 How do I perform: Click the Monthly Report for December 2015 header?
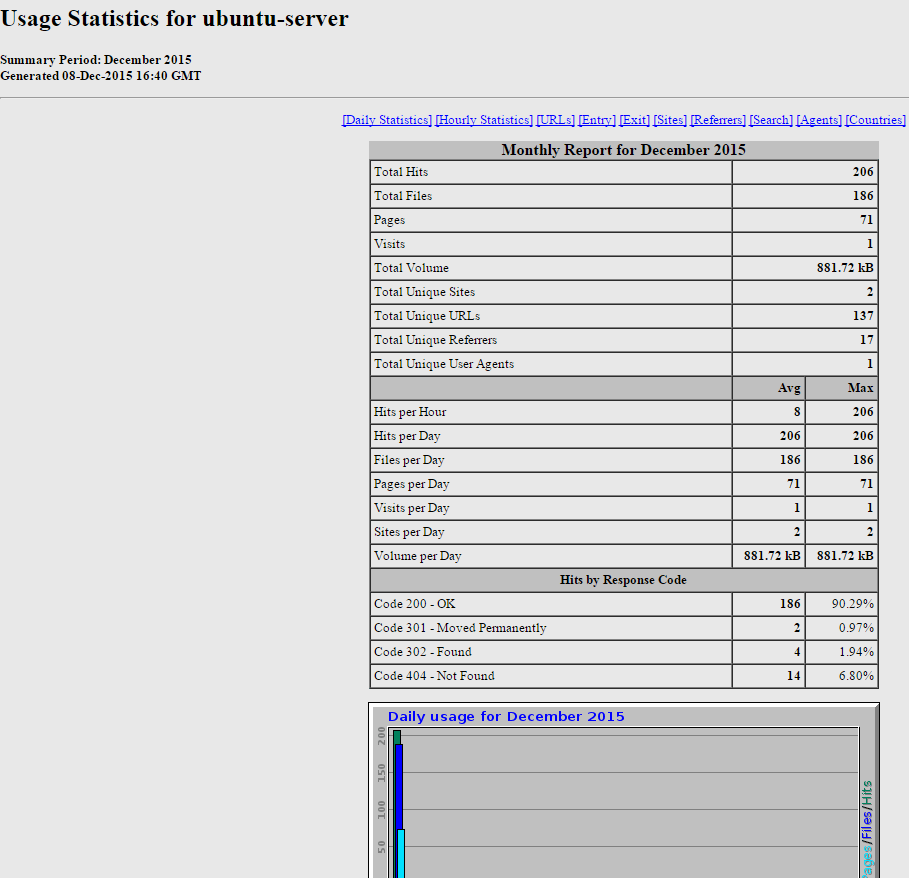(623, 151)
